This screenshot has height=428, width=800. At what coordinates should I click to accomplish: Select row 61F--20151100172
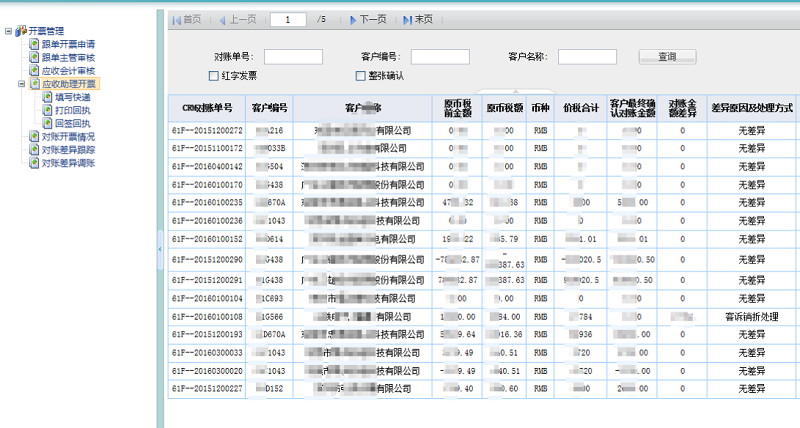tap(482, 148)
